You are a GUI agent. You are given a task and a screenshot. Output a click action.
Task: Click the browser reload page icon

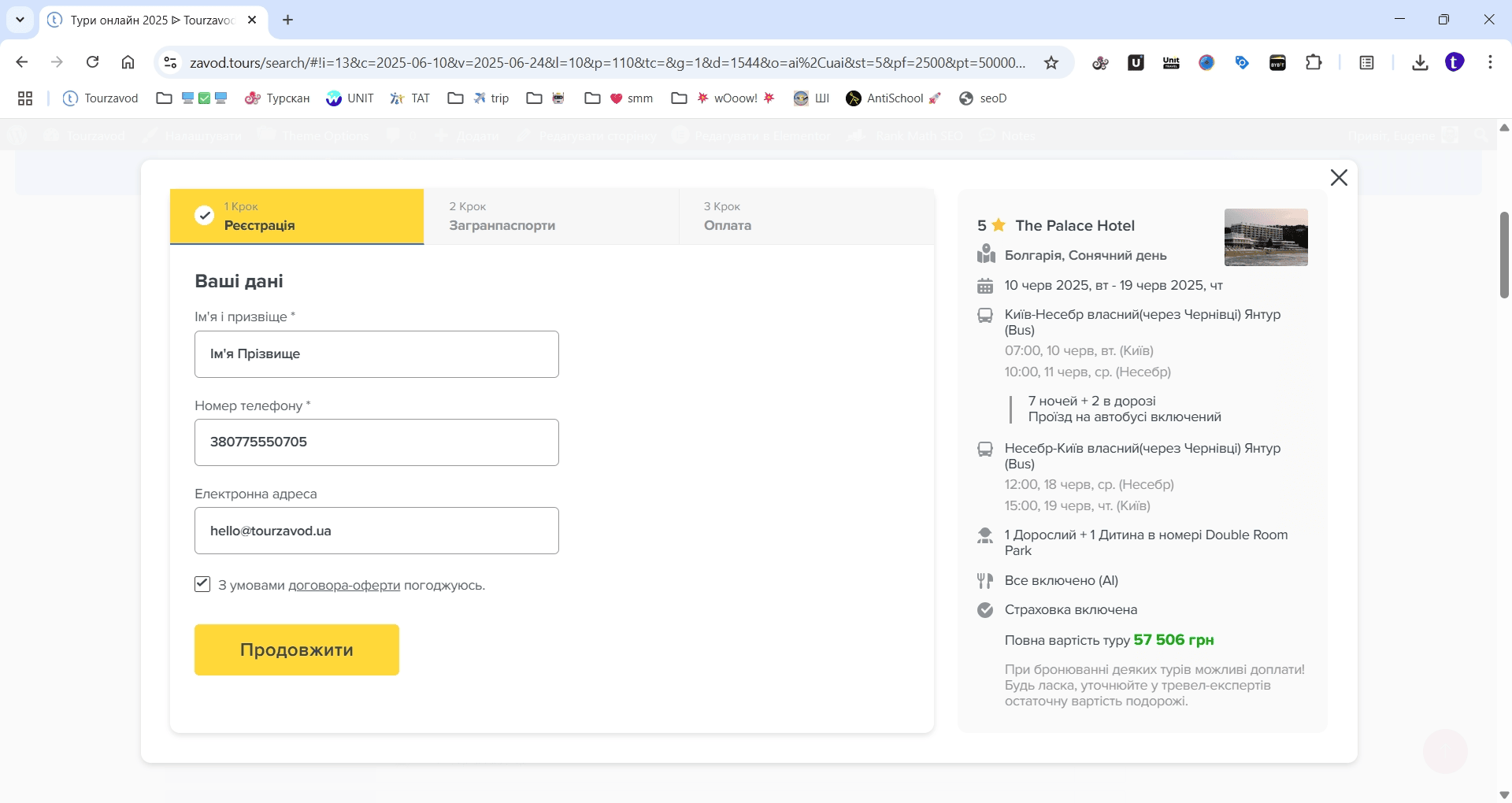tap(92, 62)
